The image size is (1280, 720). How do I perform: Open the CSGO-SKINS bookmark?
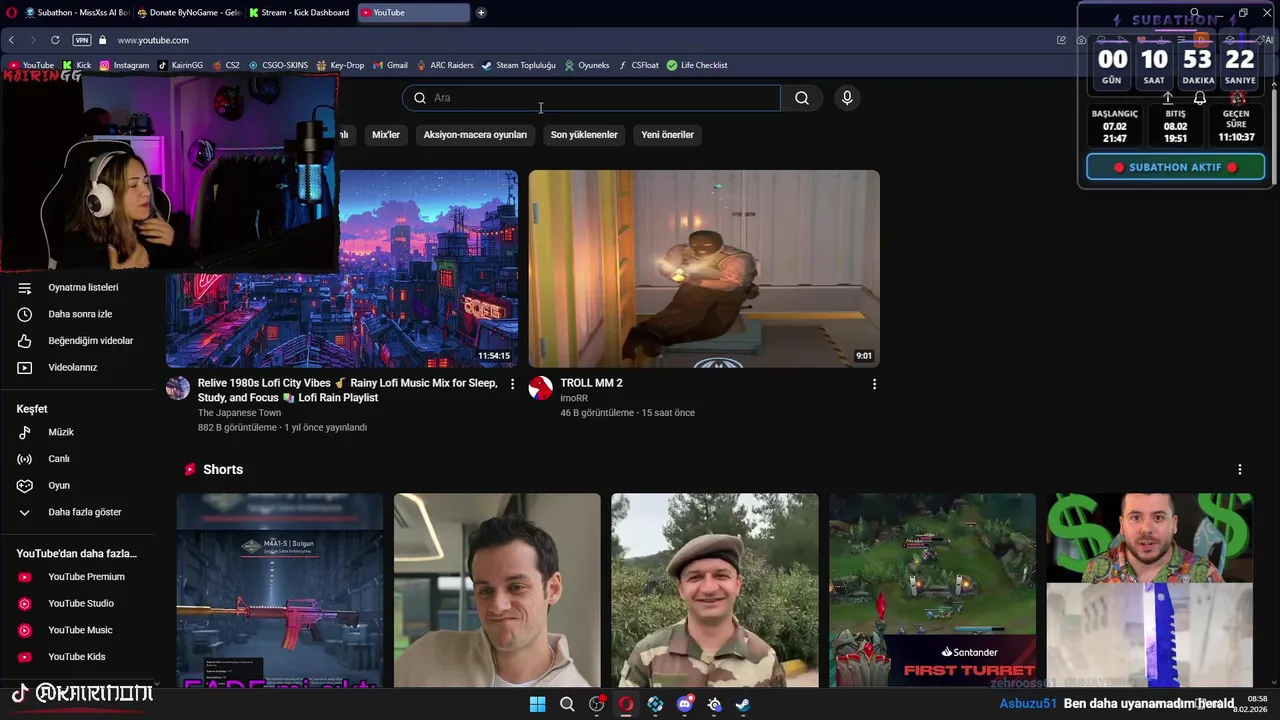point(278,65)
